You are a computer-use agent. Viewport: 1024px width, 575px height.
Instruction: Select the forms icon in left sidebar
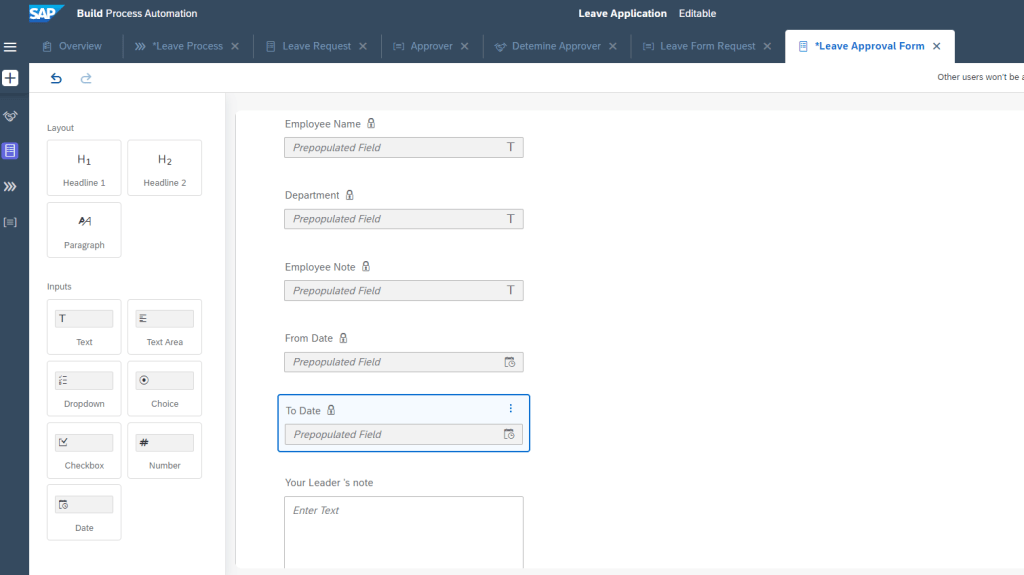(x=11, y=151)
